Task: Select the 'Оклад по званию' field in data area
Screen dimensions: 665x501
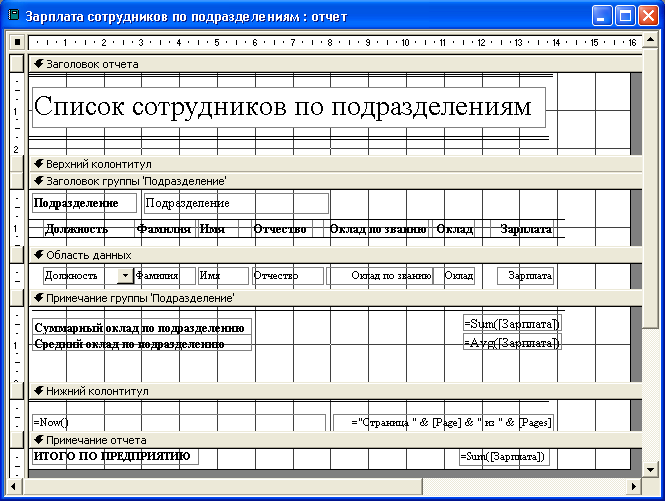Action: (x=380, y=276)
